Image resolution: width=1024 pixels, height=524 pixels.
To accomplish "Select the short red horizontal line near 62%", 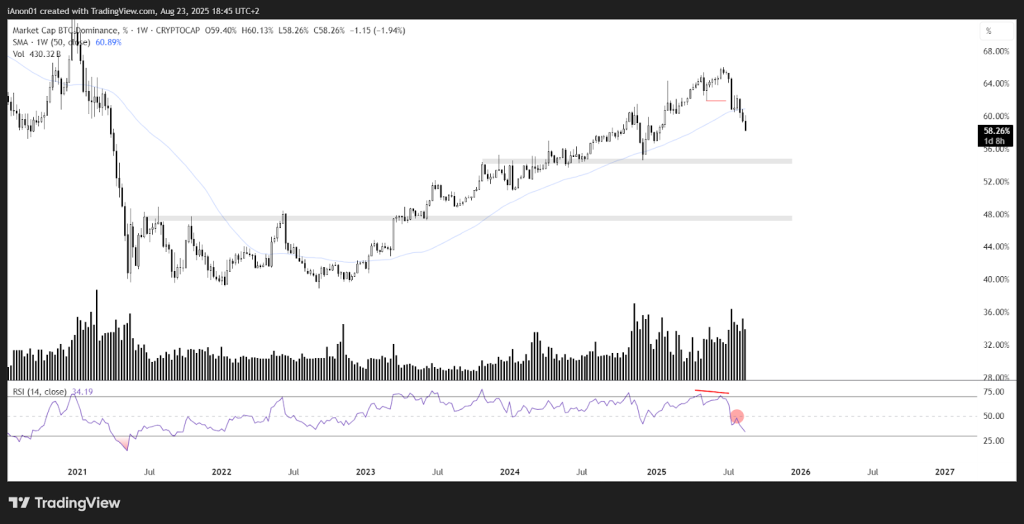I will 715,100.
